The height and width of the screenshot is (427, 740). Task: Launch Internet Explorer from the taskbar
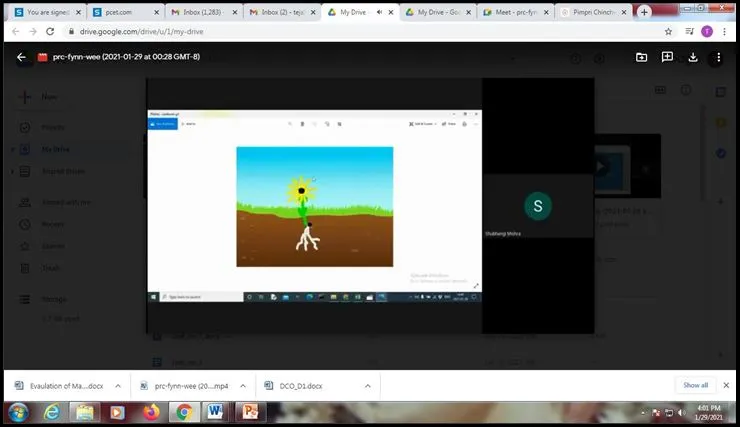tap(51, 413)
